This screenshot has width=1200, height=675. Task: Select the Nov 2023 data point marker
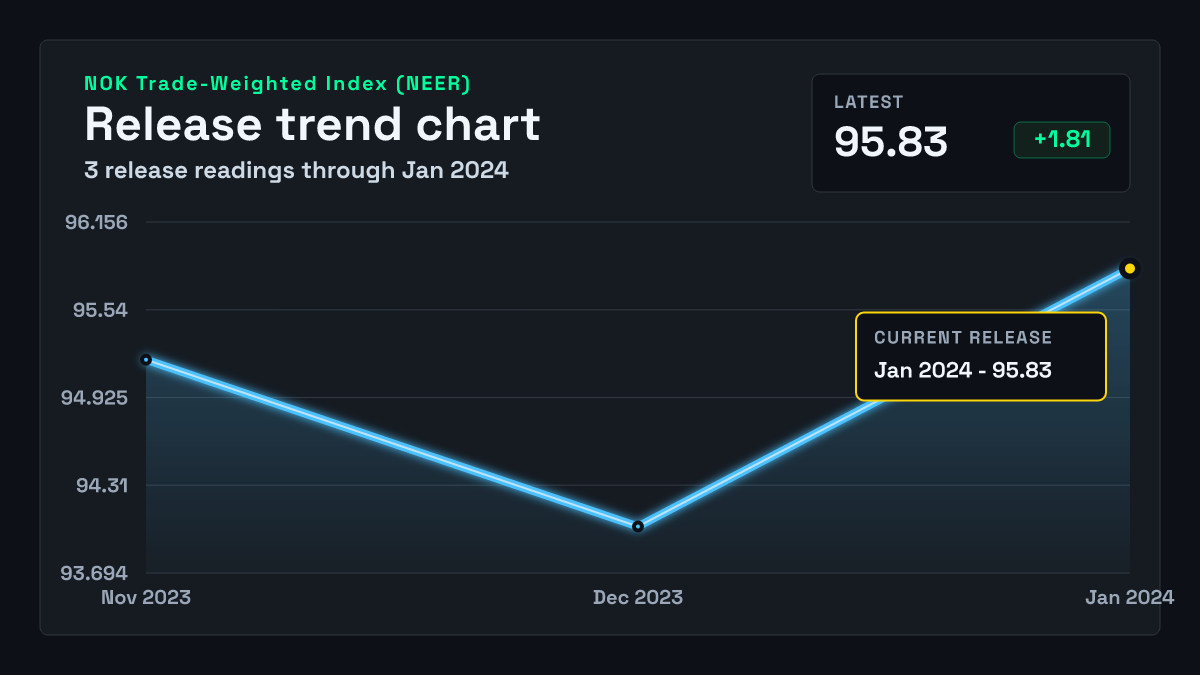146,359
